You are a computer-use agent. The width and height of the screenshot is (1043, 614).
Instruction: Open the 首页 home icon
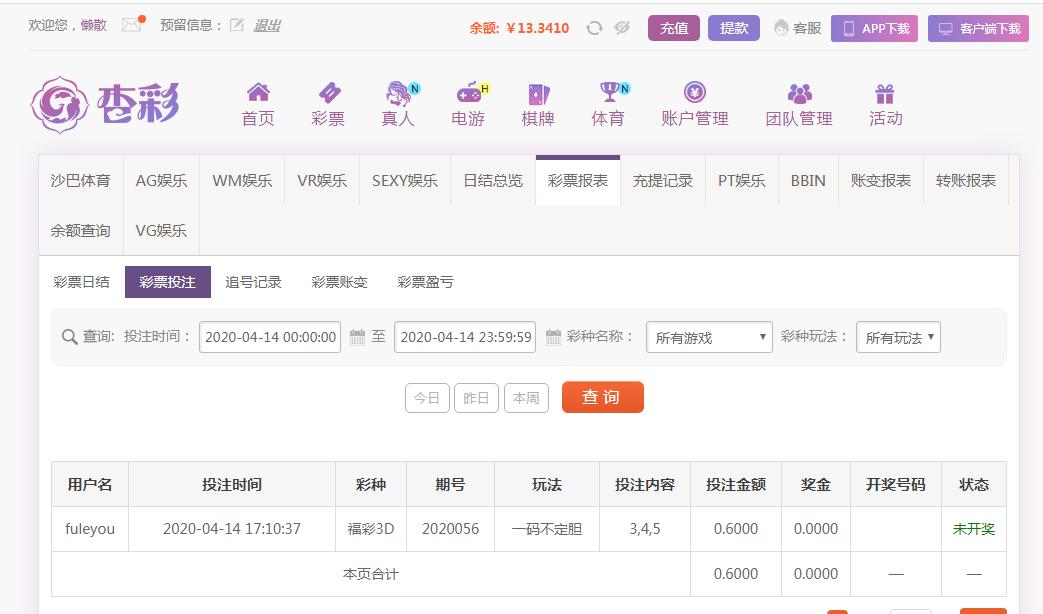pos(258,93)
